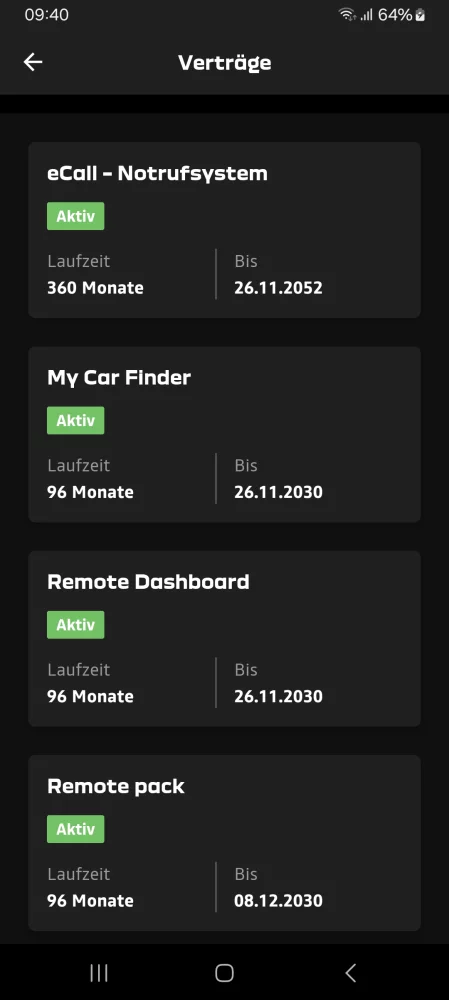Select the 360 Monate duration value
449x1000 pixels.
tap(95, 288)
